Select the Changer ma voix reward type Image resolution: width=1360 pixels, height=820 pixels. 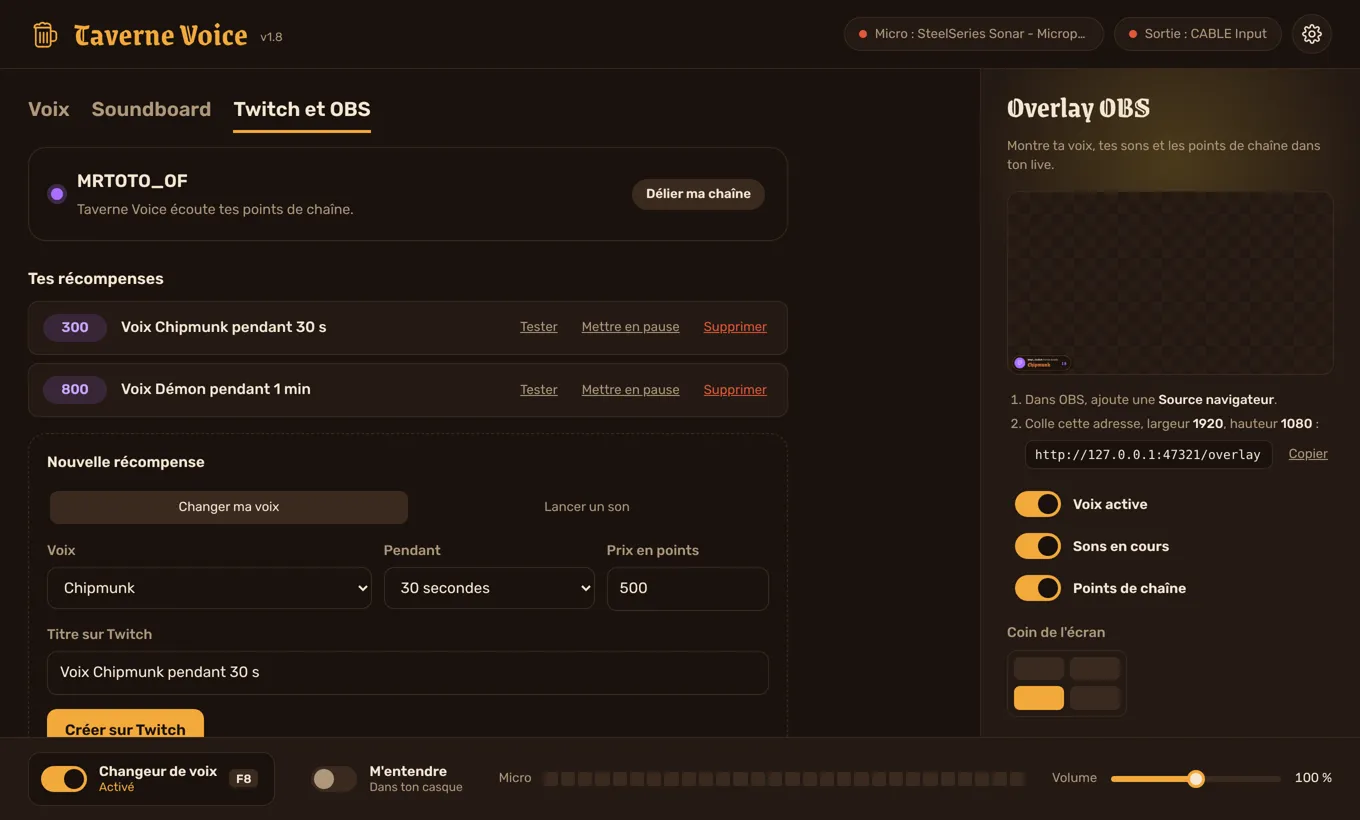click(x=229, y=507)
